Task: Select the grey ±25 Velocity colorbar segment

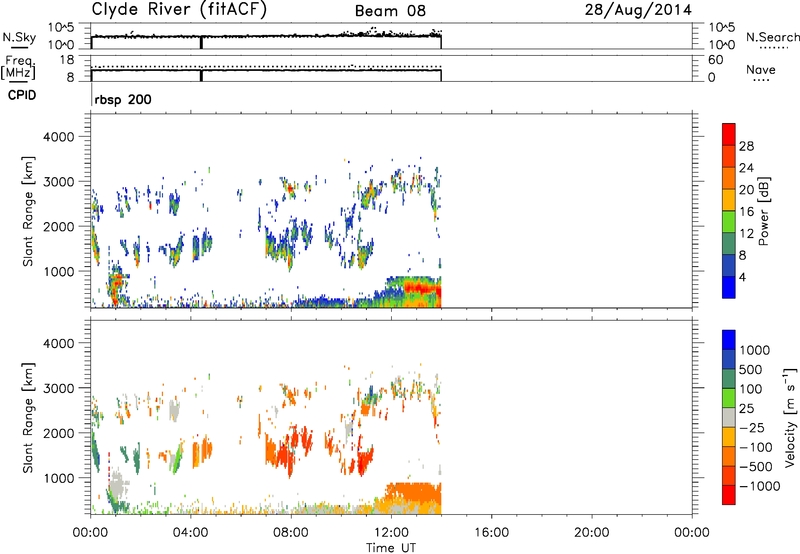Action: point(729,418)
